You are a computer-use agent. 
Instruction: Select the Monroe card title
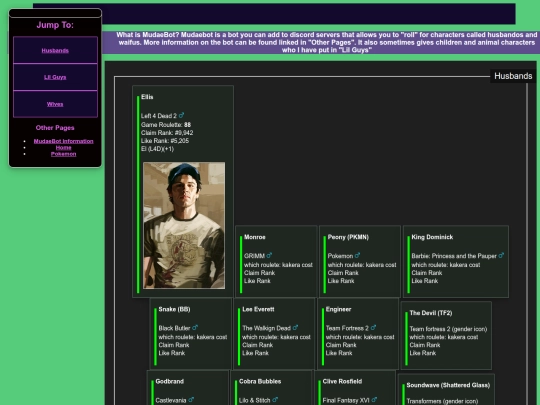click(255, 237)
